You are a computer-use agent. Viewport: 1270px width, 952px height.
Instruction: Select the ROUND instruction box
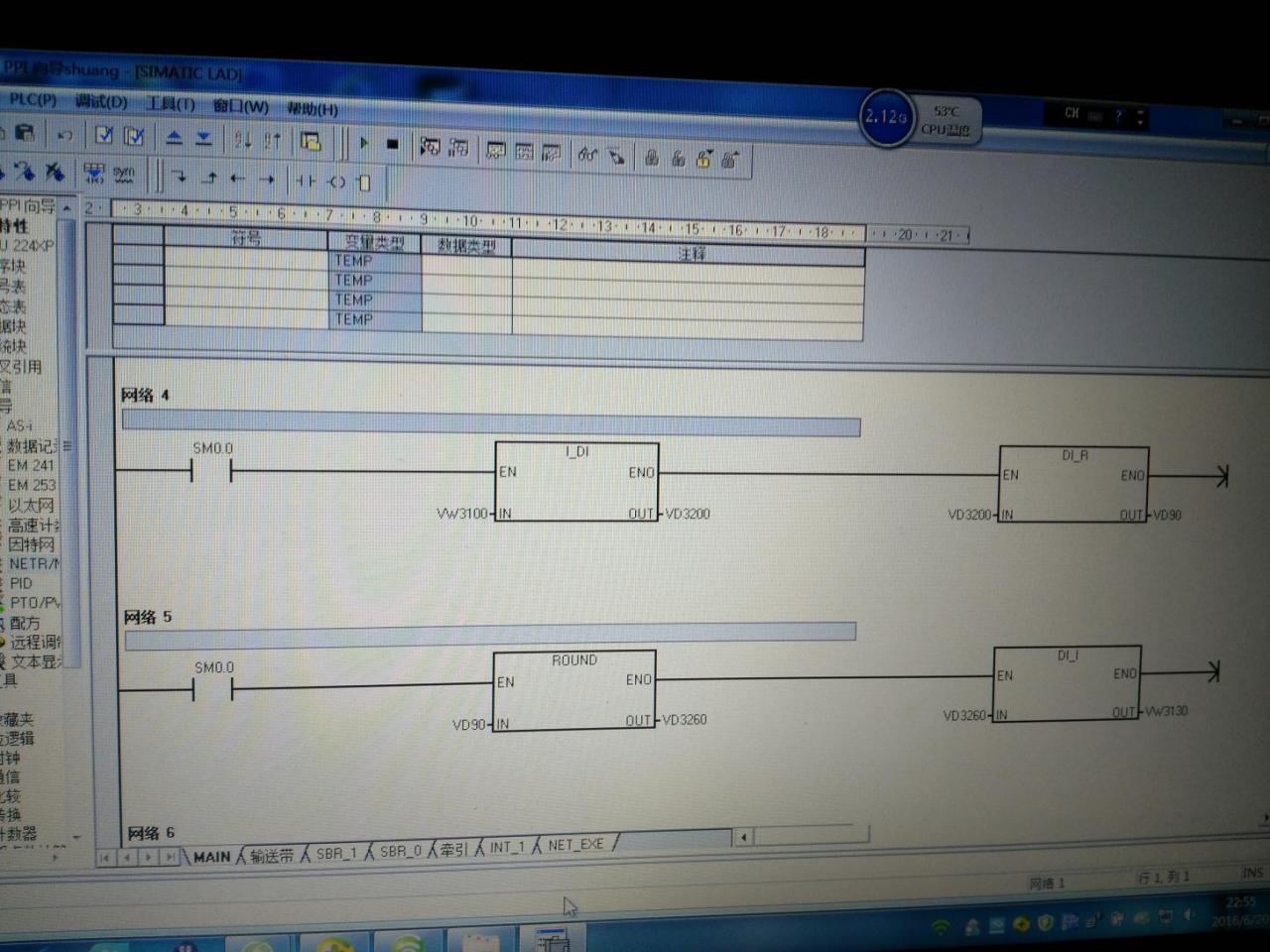(574, 690)
